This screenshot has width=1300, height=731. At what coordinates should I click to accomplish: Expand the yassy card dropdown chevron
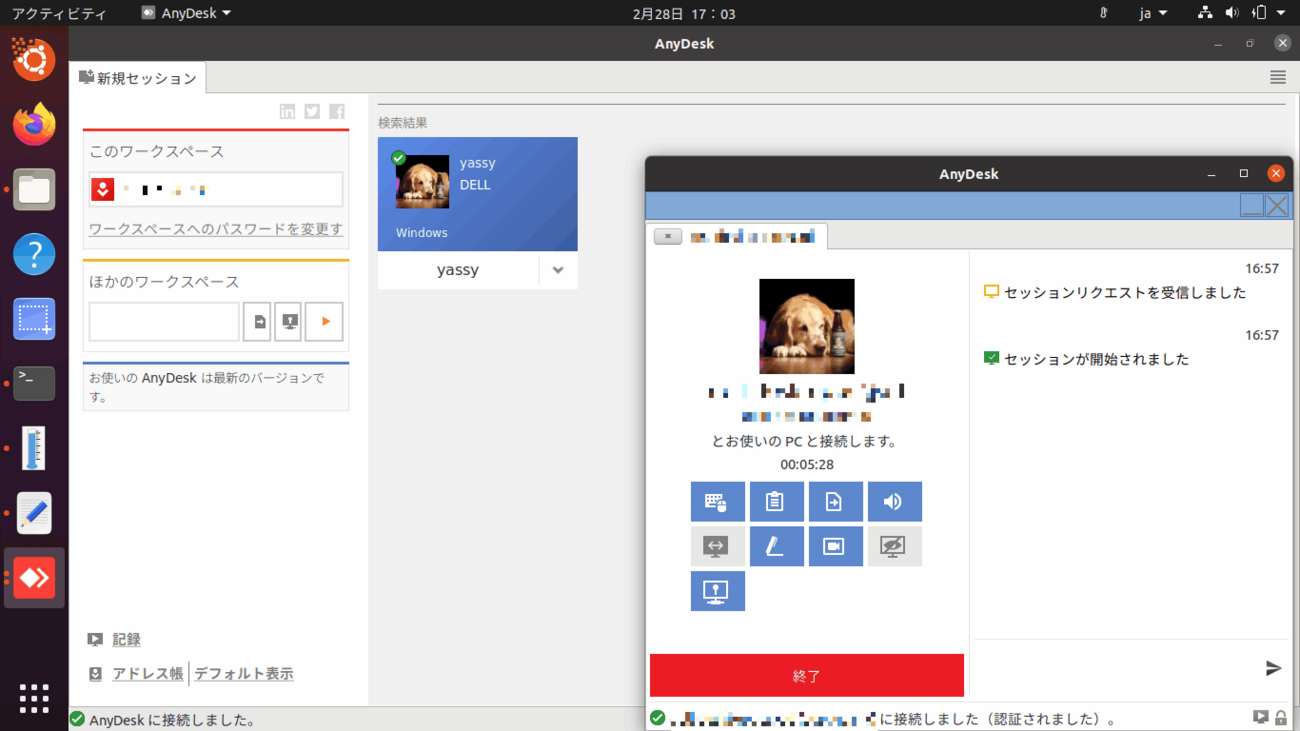point(558,270)
